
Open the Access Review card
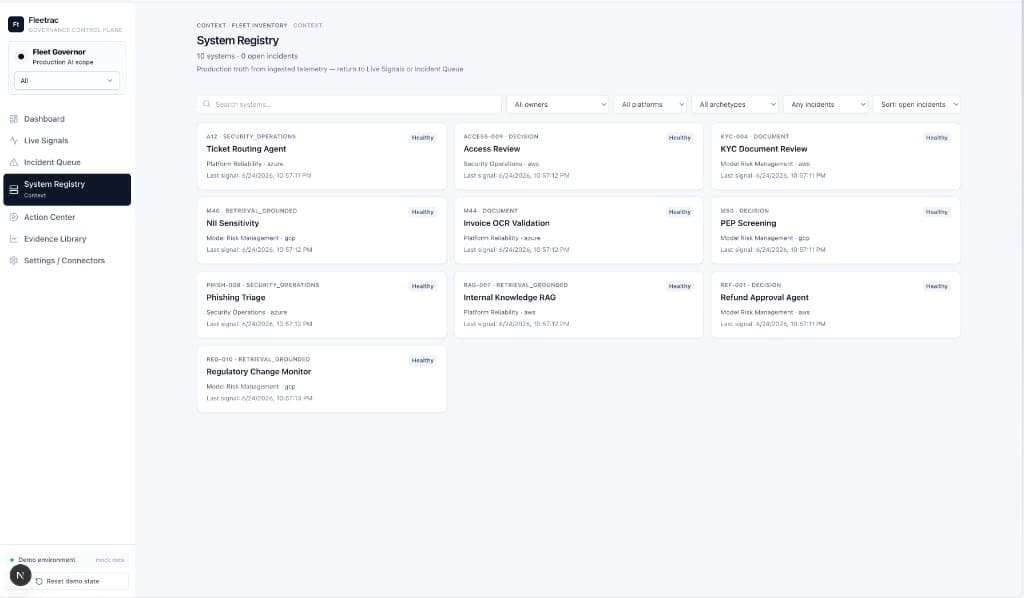[x=579, y=156]
